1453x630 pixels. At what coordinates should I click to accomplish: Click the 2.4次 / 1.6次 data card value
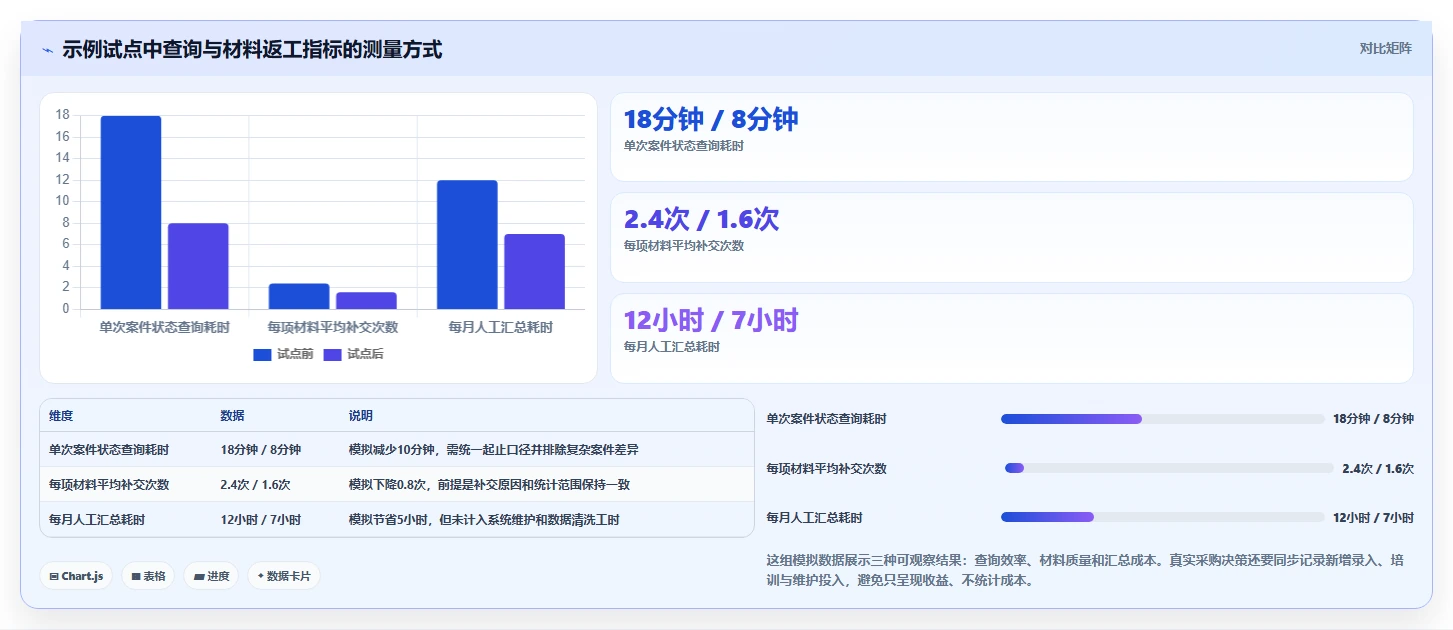(701, 219)
